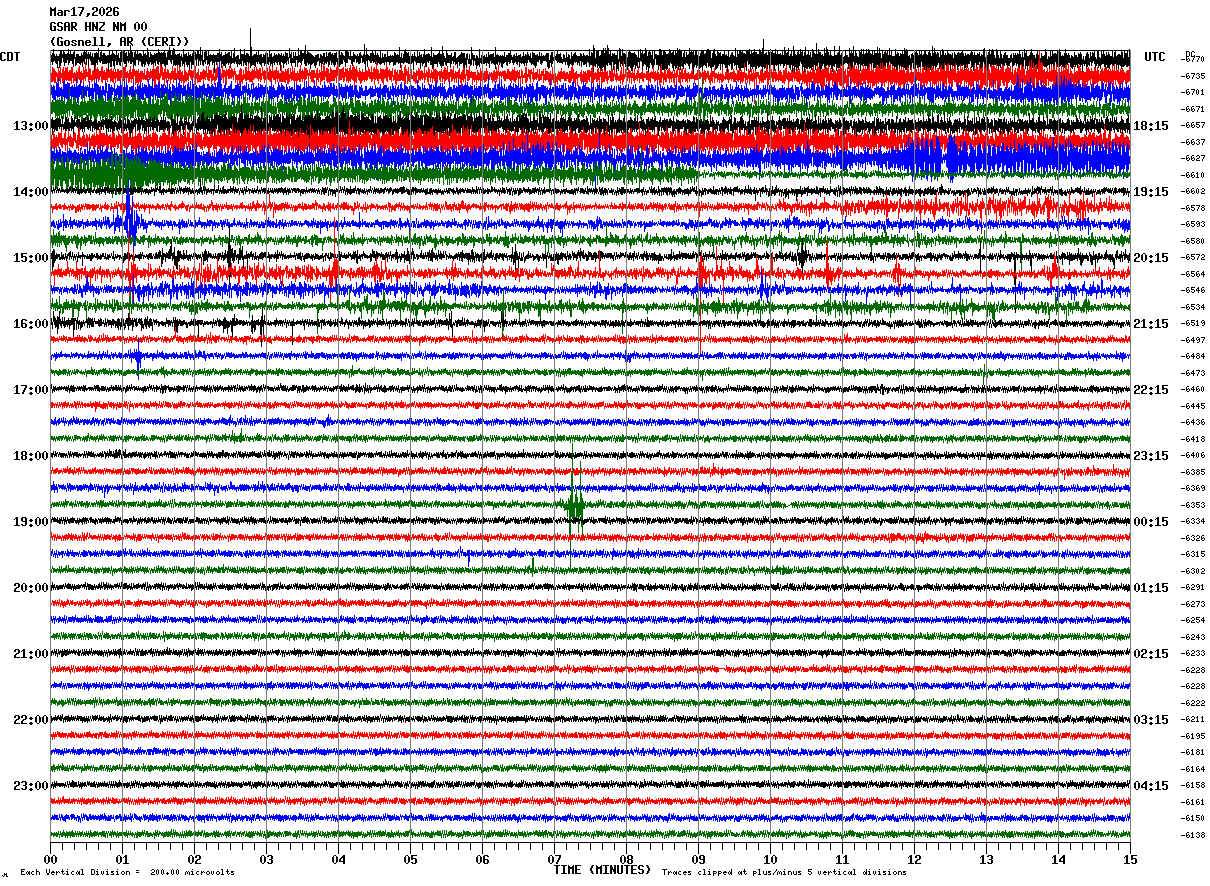Click the vertical division scale note
Viewport: 1210px width, 886px height.
[127, 873]
